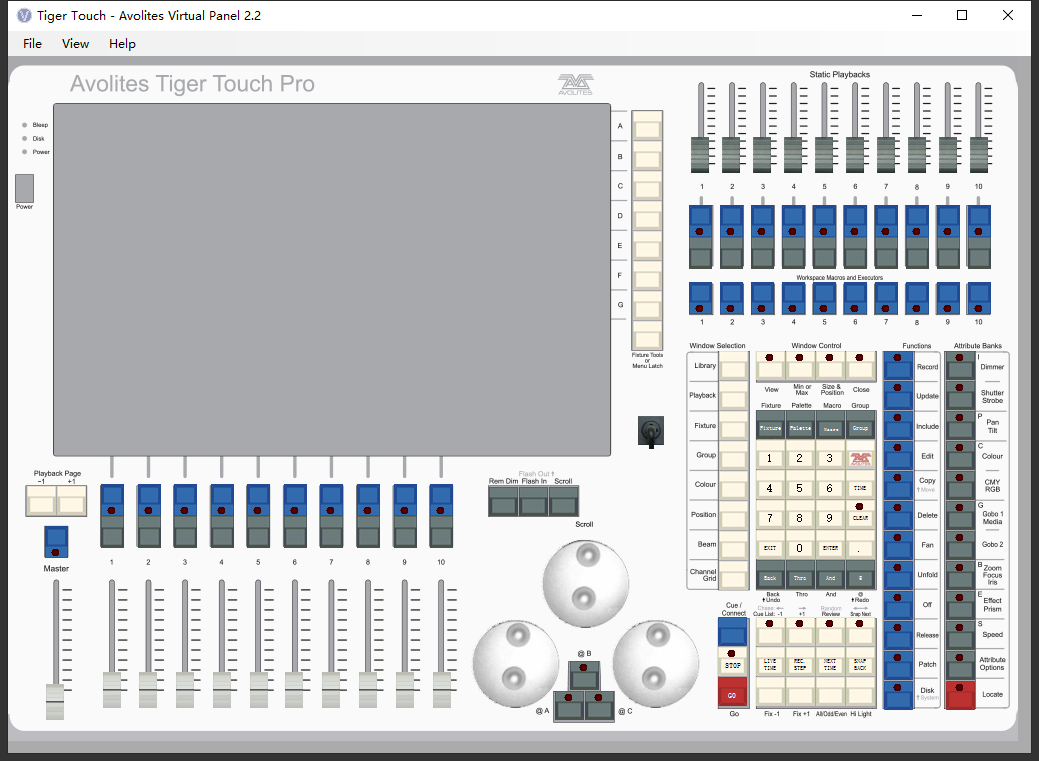Select the Dimmer attribute bank button
The image size is (1039, 761).
click(x=959, y=366)
